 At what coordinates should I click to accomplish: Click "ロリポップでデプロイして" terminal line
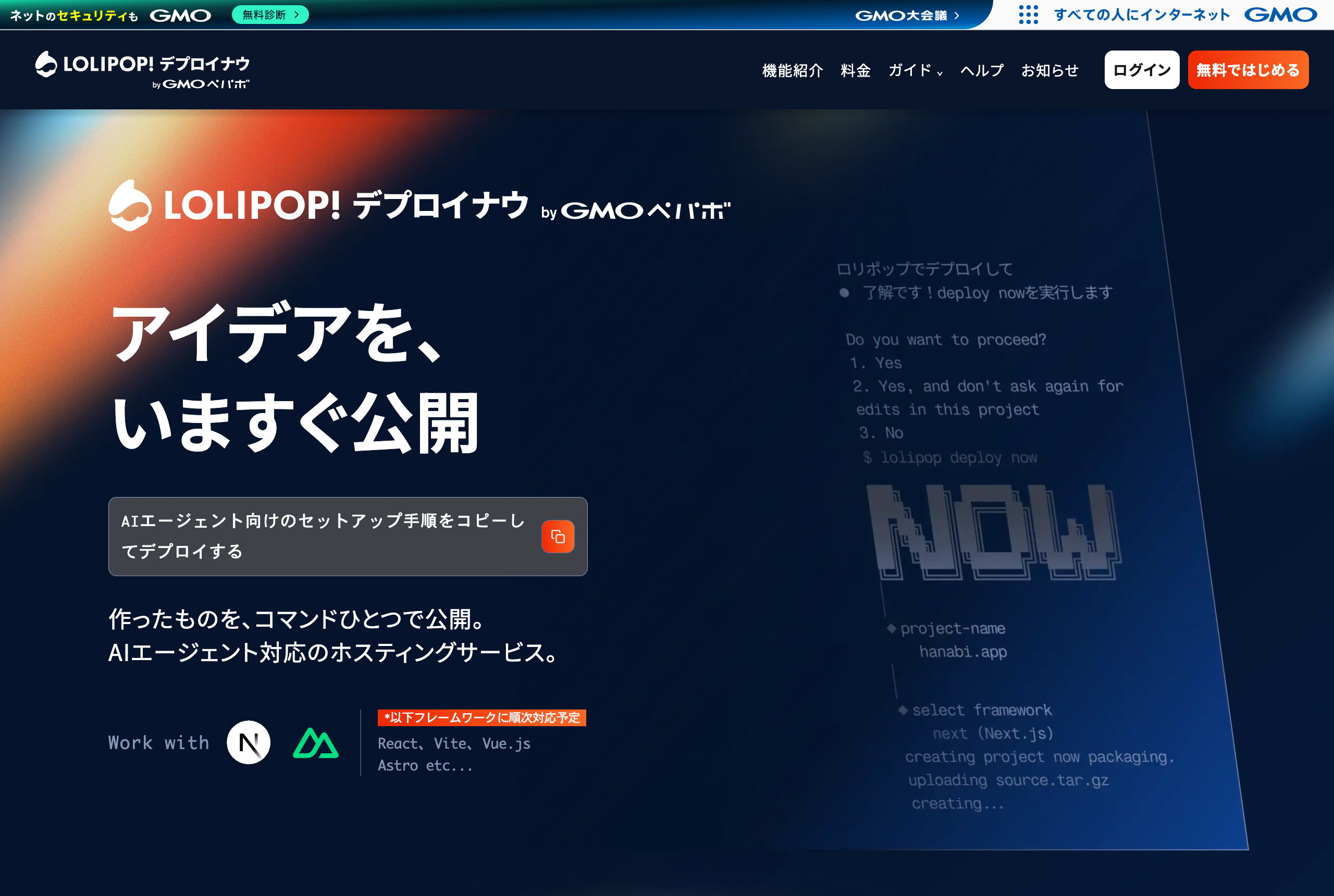coord(924,269)
